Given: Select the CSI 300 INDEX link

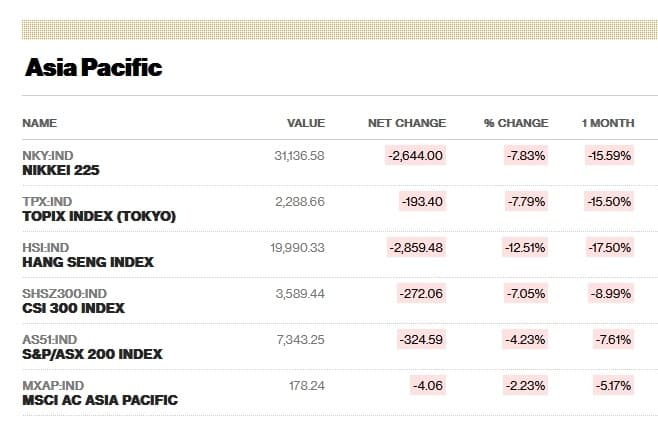Looking at the screenshot, I should (x=73, y=308).
